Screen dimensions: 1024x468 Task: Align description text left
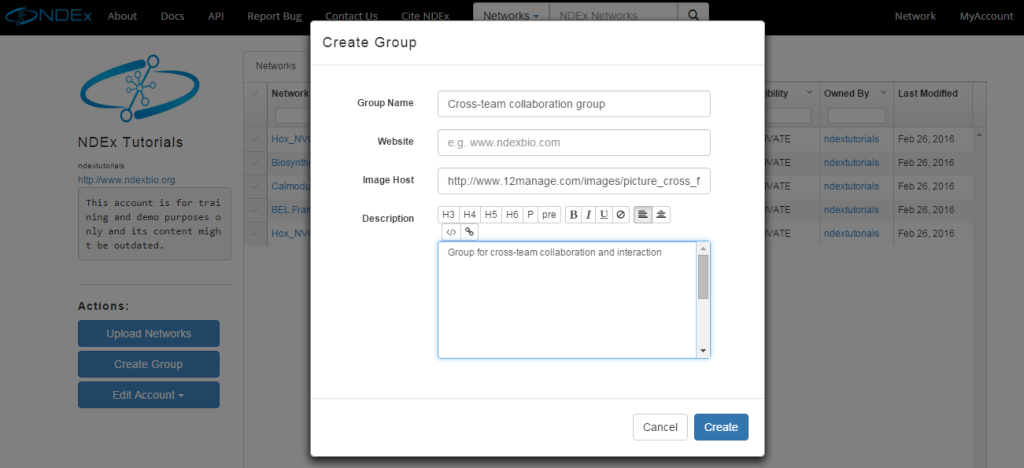click(x=643, y=215)
